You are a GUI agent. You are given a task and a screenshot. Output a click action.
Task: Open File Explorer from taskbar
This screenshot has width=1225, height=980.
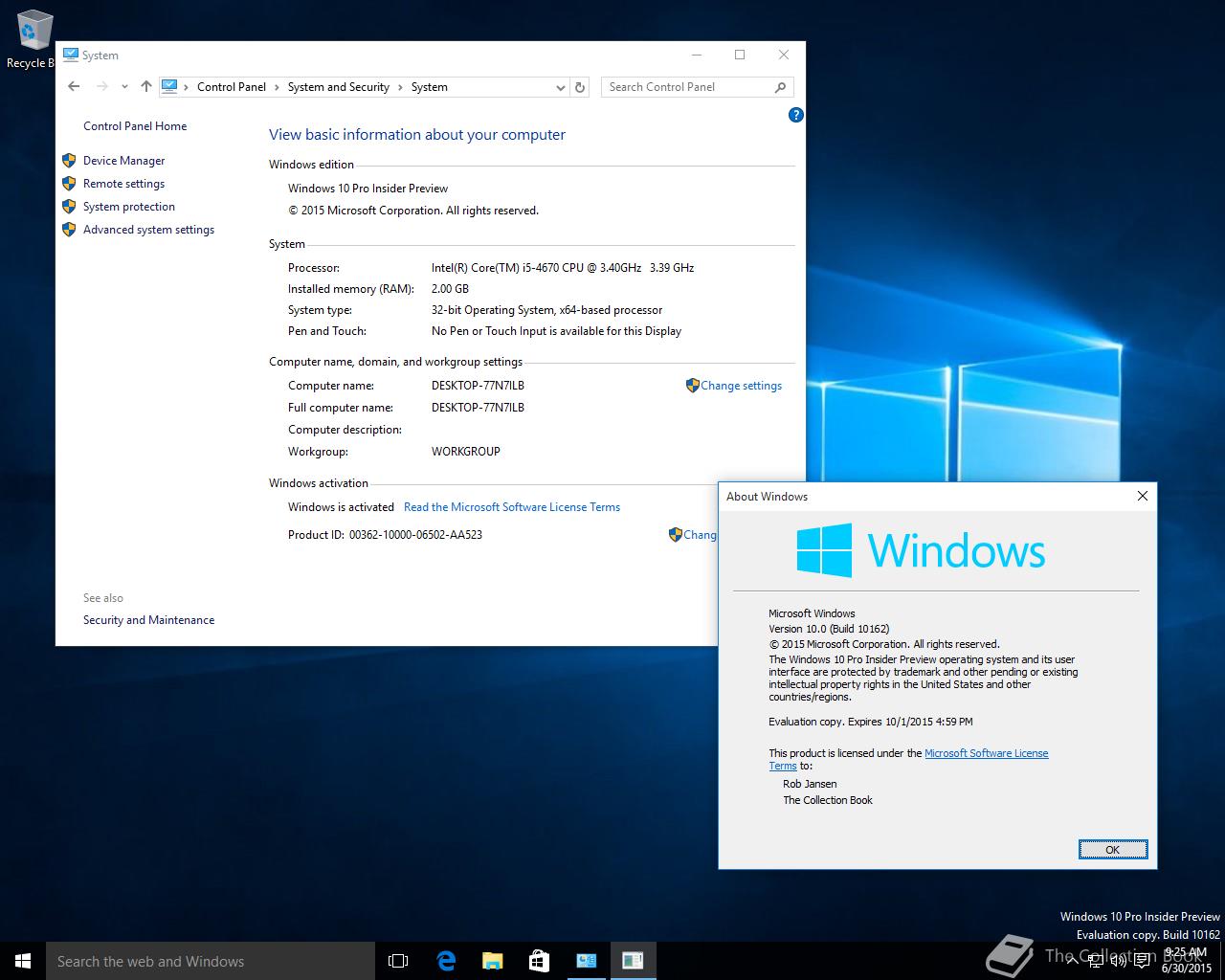pyautogui.click(x=492, y=961)
